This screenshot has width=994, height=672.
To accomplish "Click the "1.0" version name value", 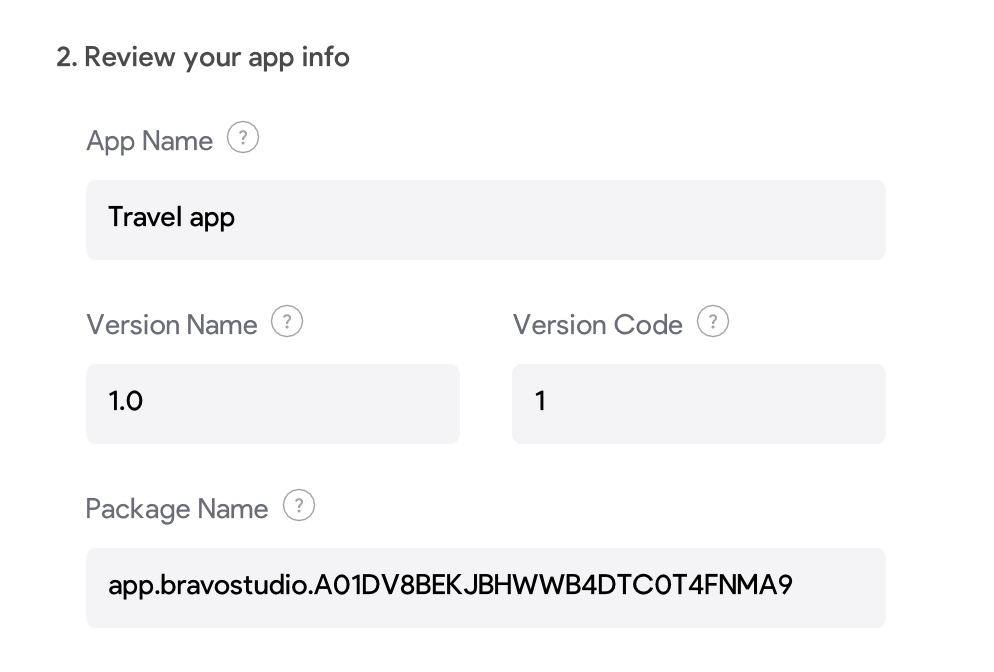I will [x=126, y=401].
